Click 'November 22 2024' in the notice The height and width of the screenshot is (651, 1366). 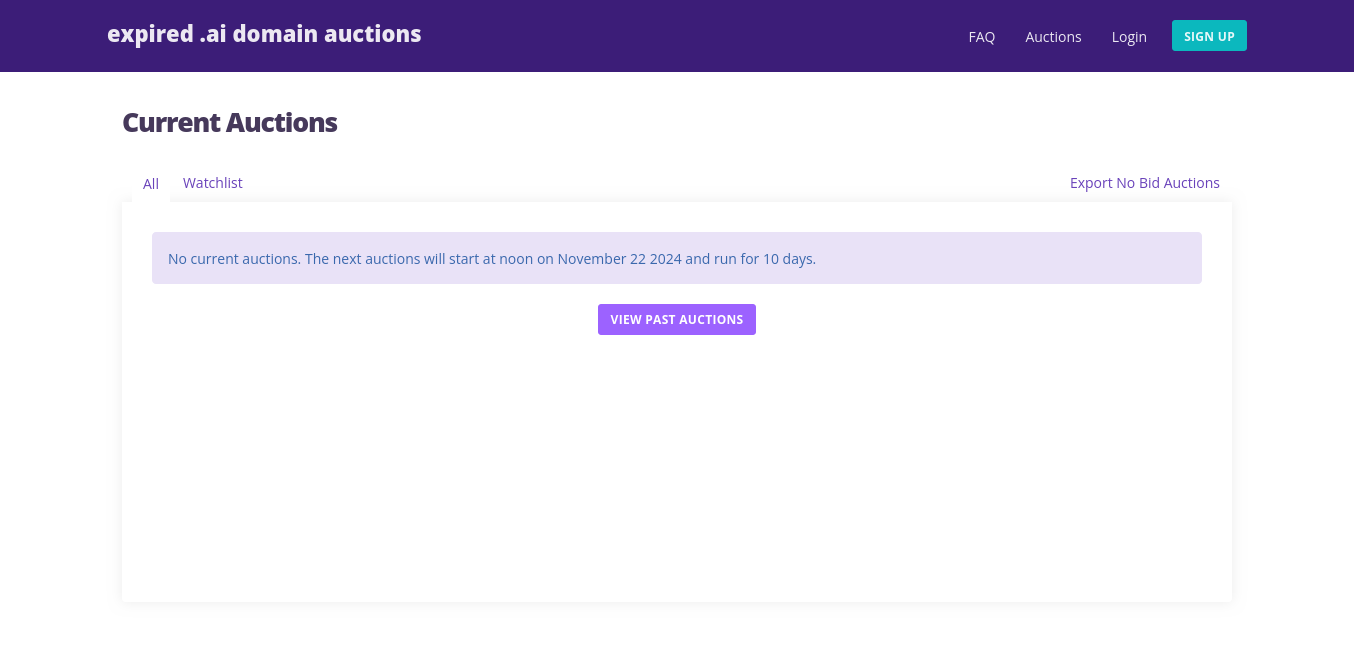pos(619,259)
